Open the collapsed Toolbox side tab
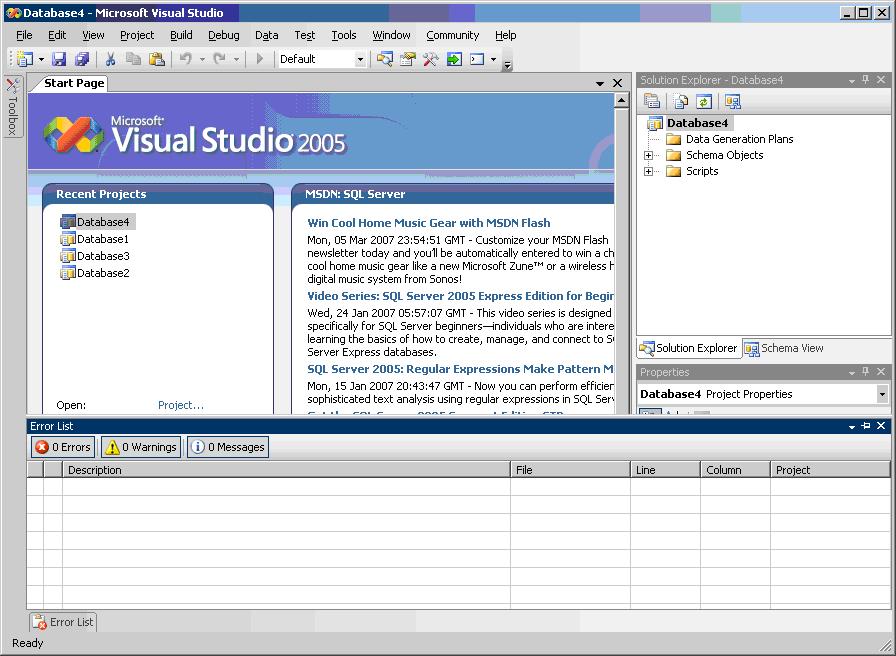The height and width of the screenshot is (656, 896). click(13, 107)
